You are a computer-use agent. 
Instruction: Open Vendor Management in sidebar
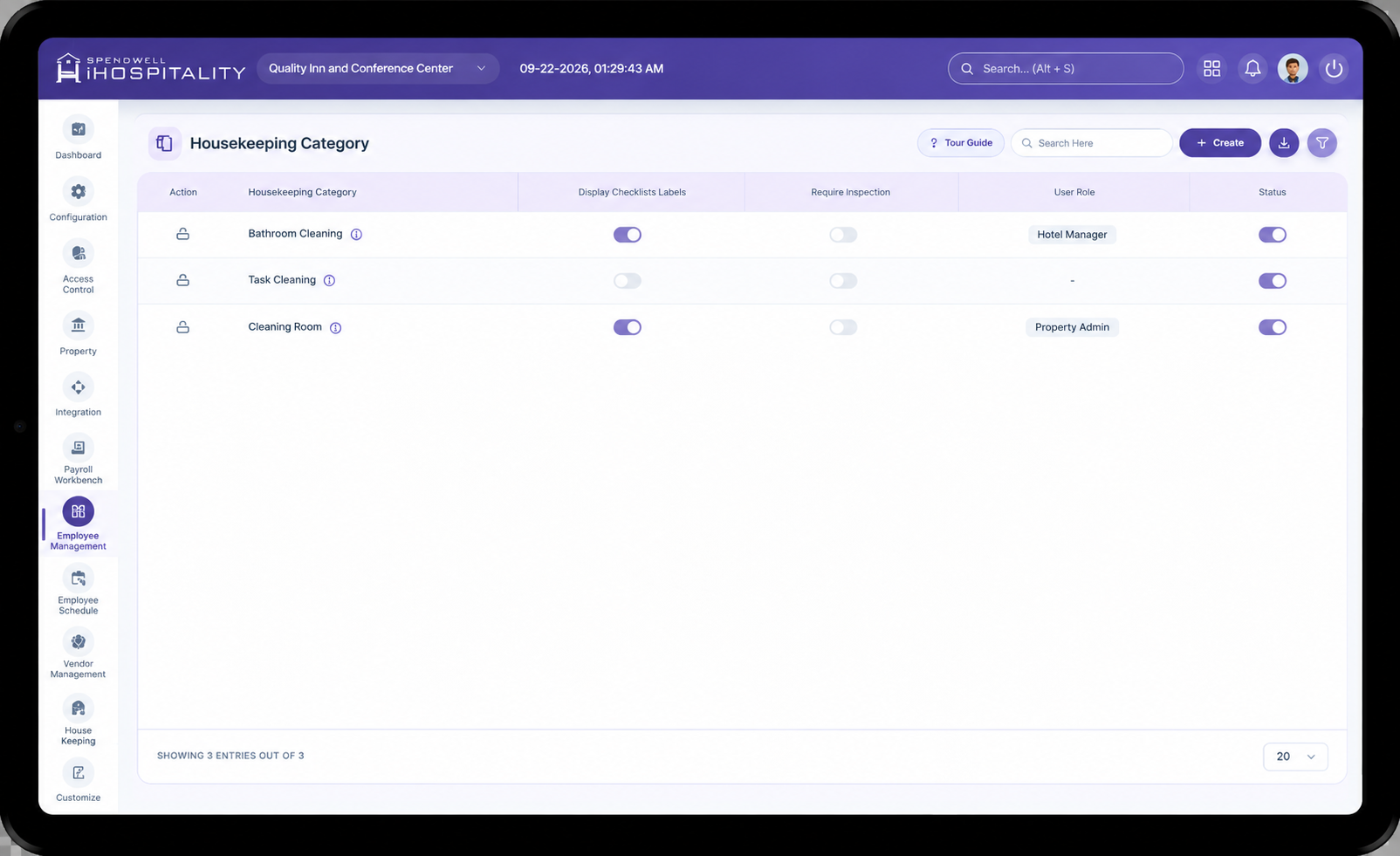(78, 642)
